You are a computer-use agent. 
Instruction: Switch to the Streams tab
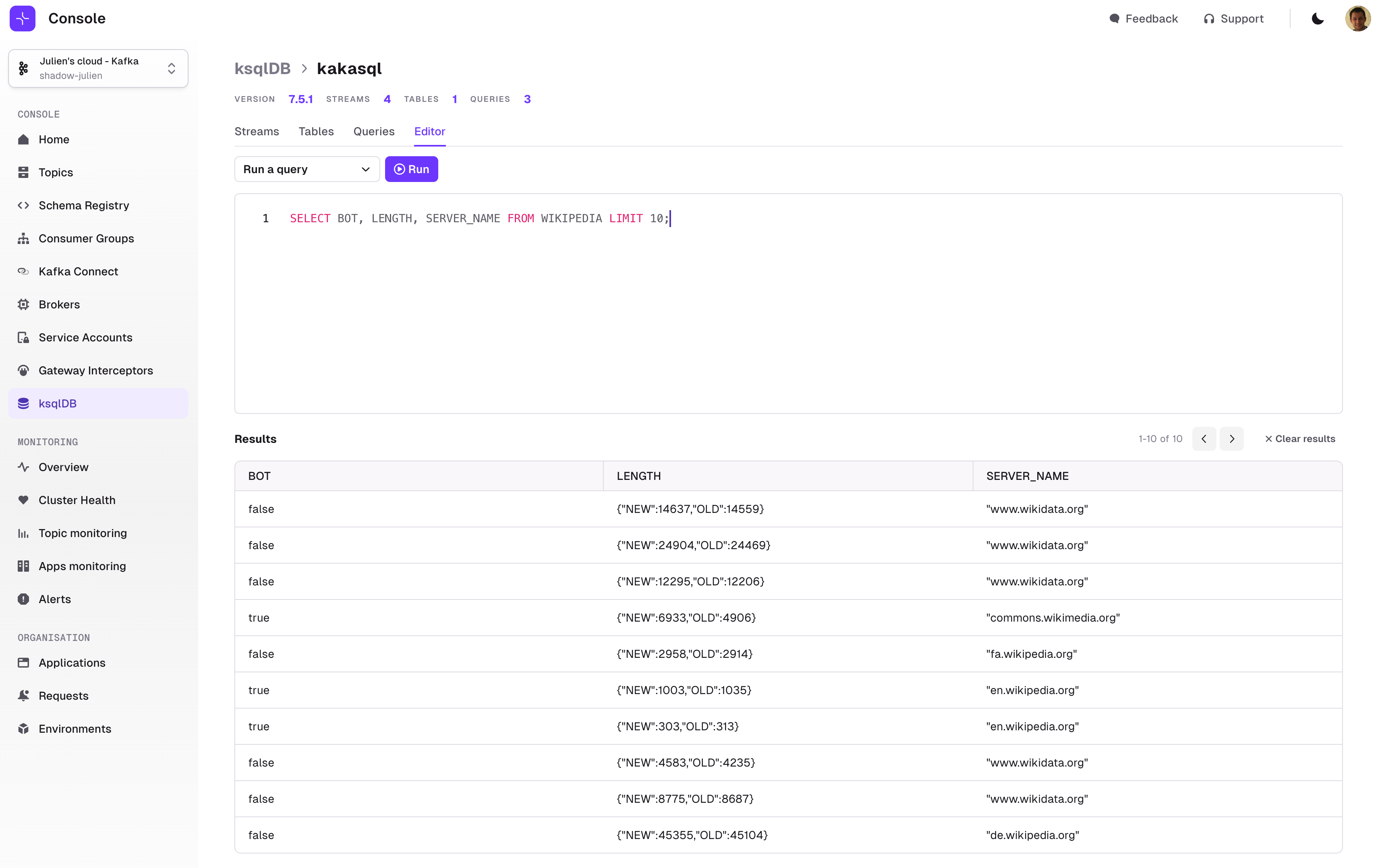[x=257, y=132]
